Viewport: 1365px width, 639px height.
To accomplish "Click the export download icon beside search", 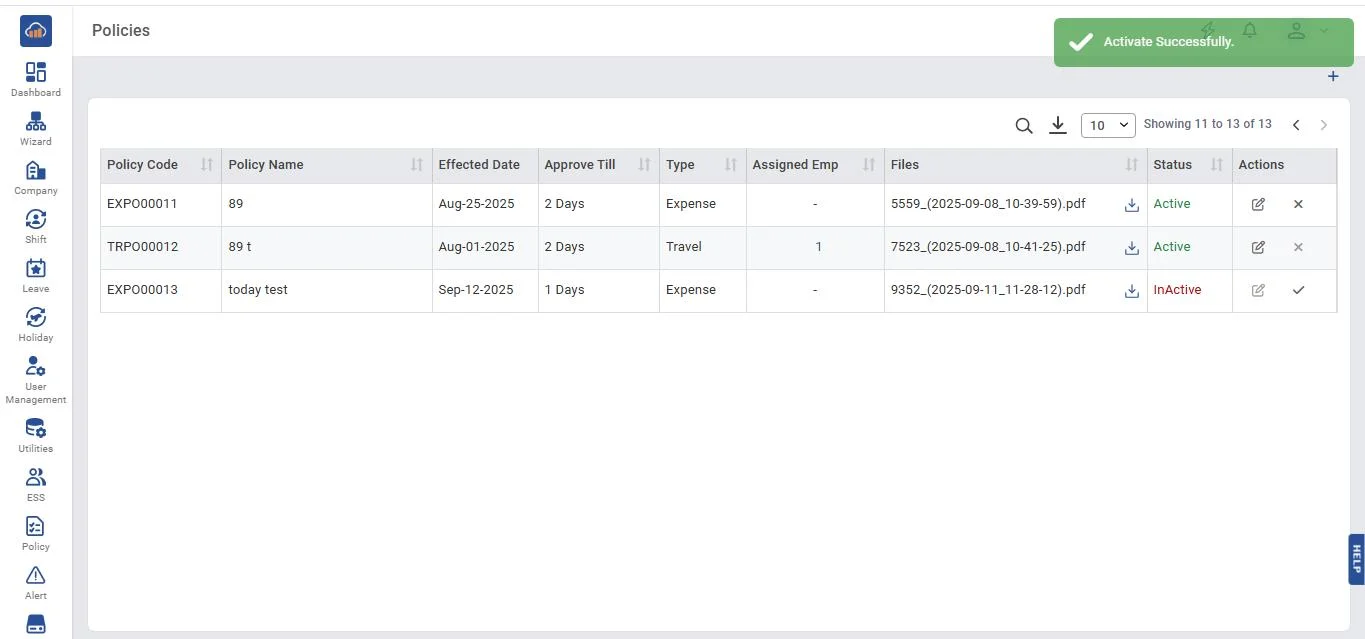I will coord(1057,125).
